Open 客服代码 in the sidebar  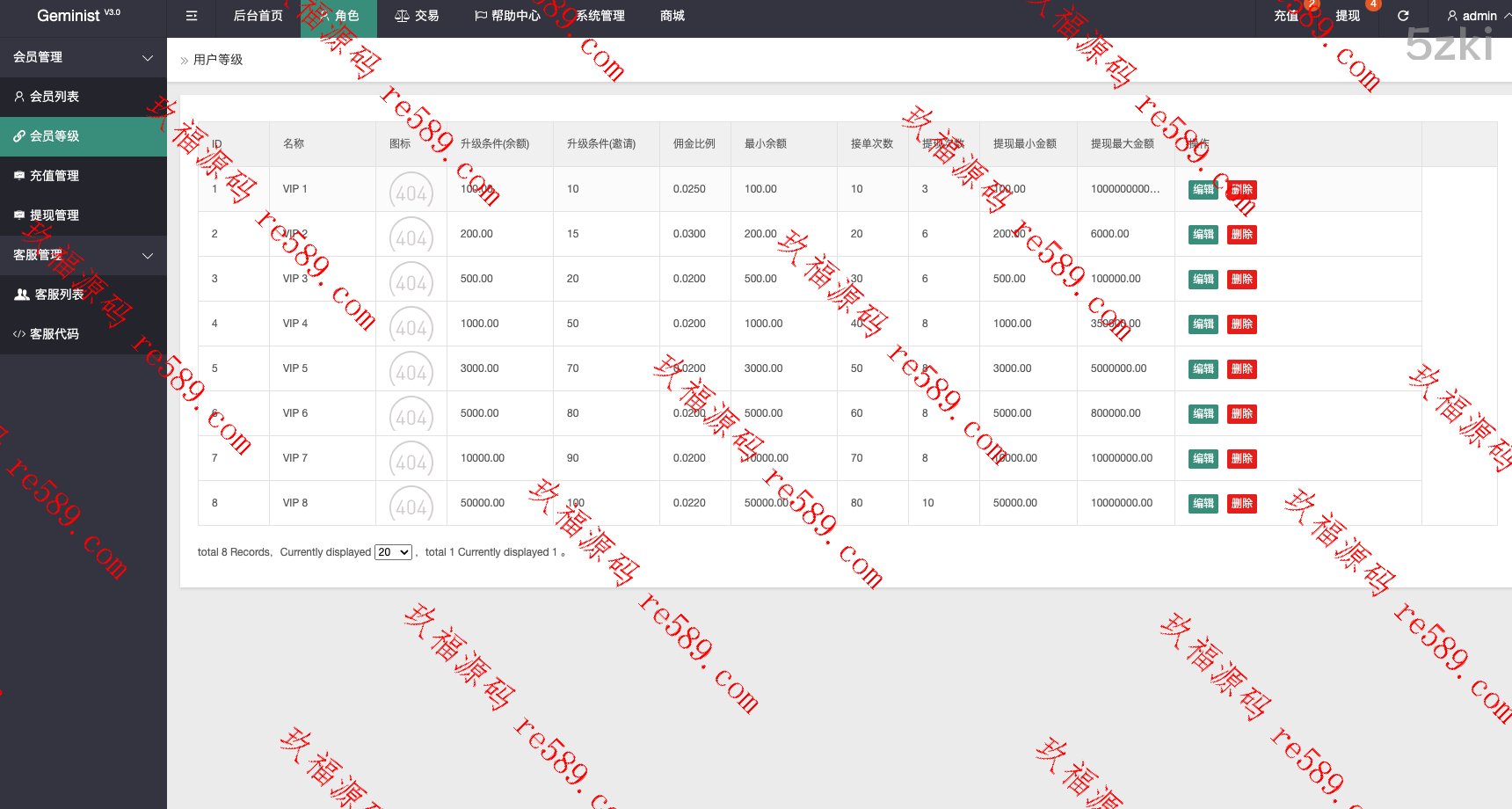coord(55,334)
